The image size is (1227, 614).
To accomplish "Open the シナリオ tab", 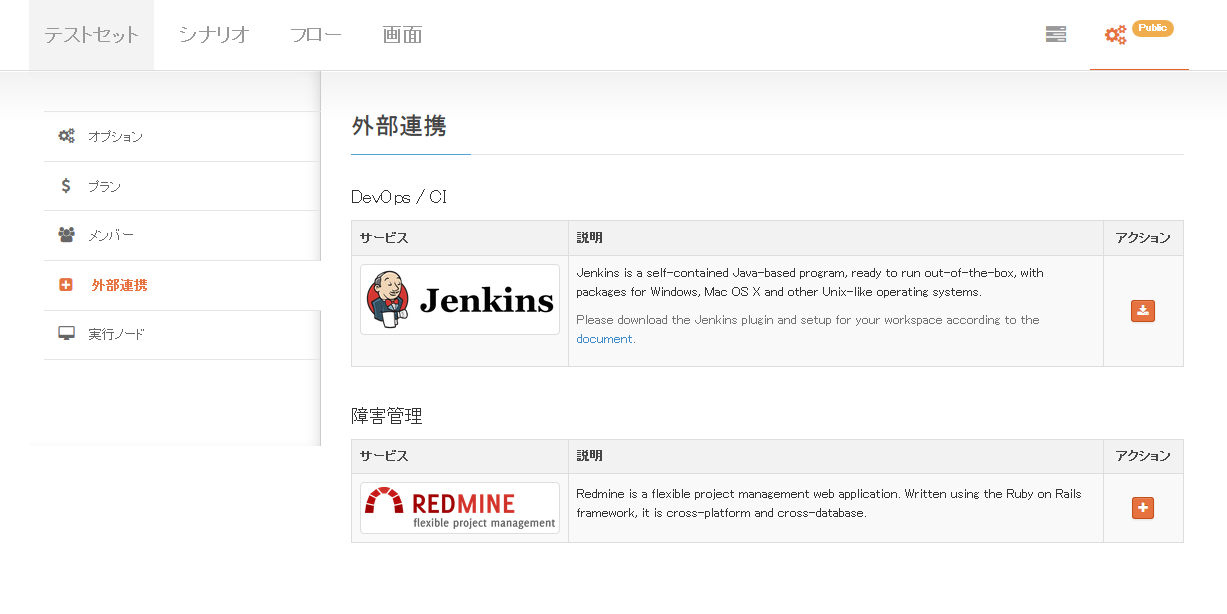I will point(214,35).
